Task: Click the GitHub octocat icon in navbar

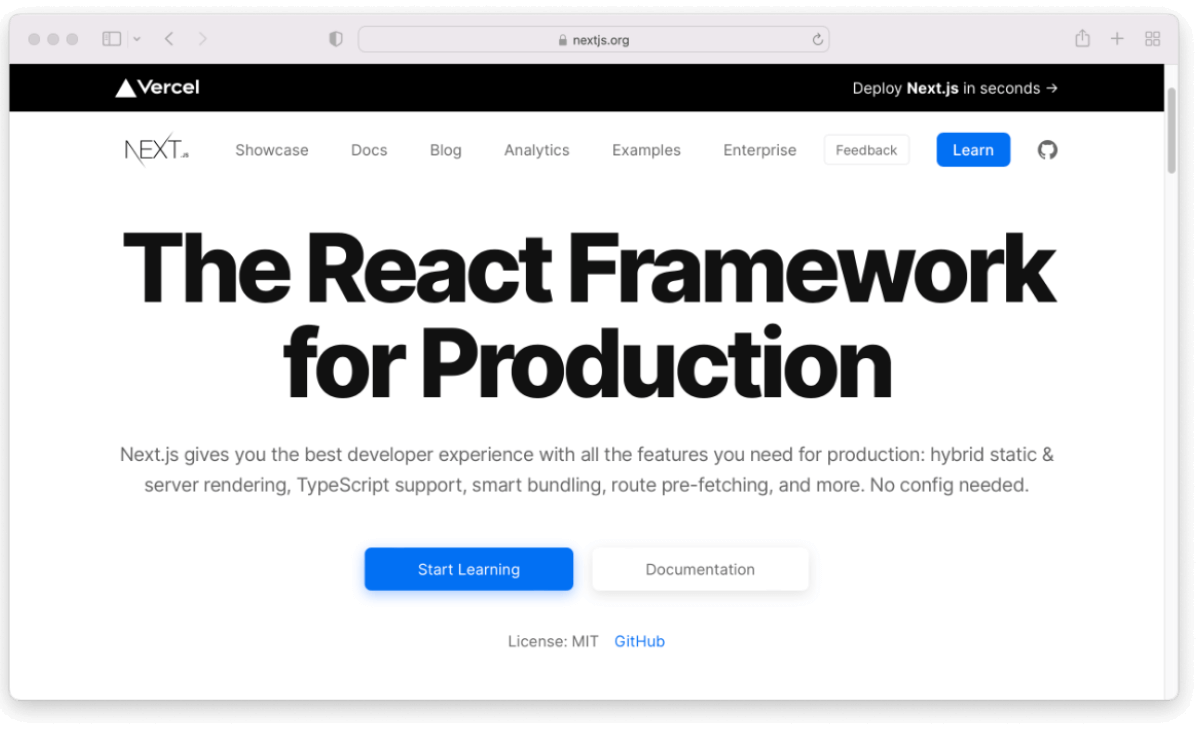Action: [1047, 150]
